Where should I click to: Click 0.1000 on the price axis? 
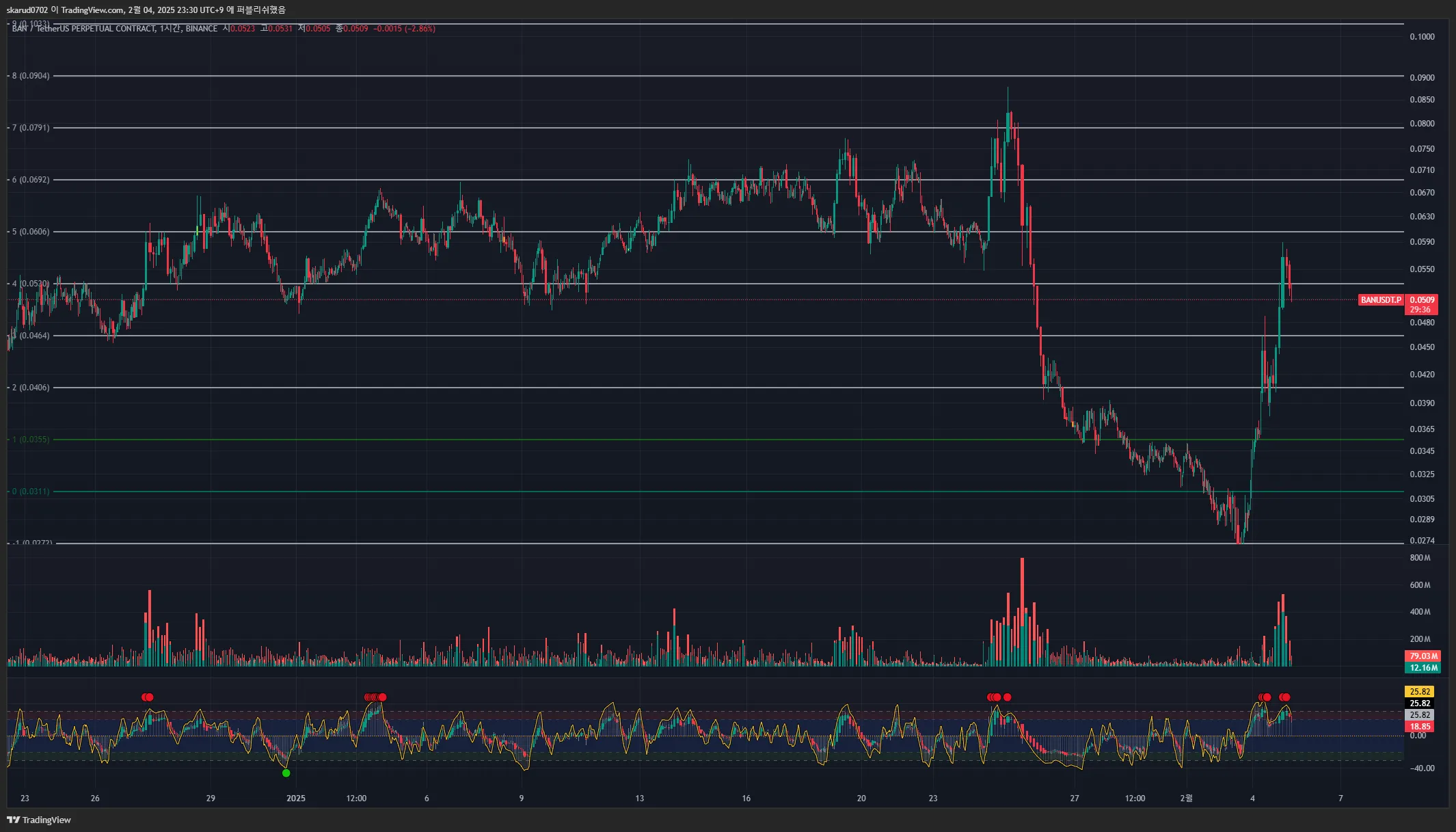click(1422, 37)
